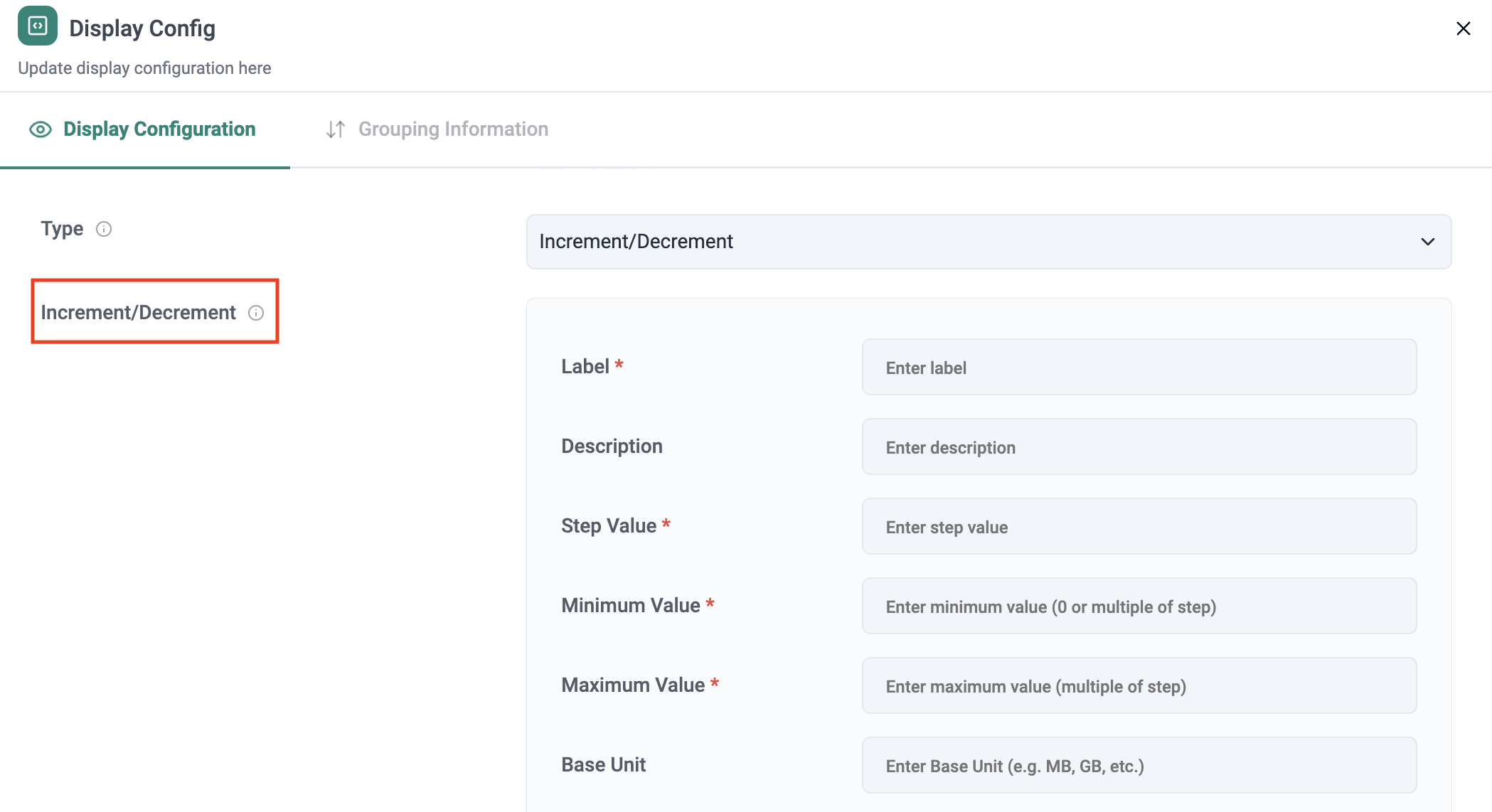The height and width of the screenshot is (812, 1492).
Task: Click the Increment/Decrement section label
Action: pos(138,313)
